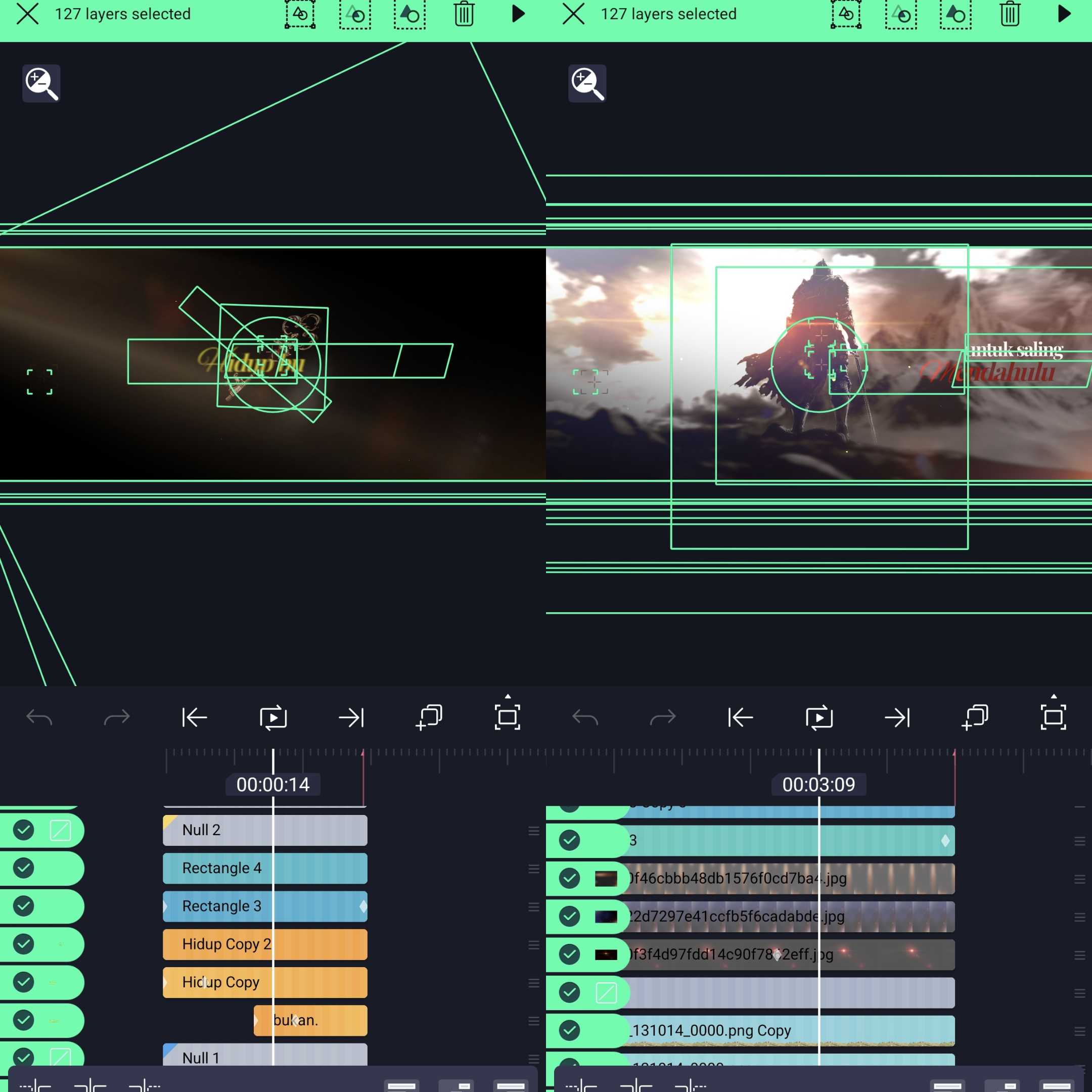Play preview in the right editor top bar

[x=1064, y=14]
